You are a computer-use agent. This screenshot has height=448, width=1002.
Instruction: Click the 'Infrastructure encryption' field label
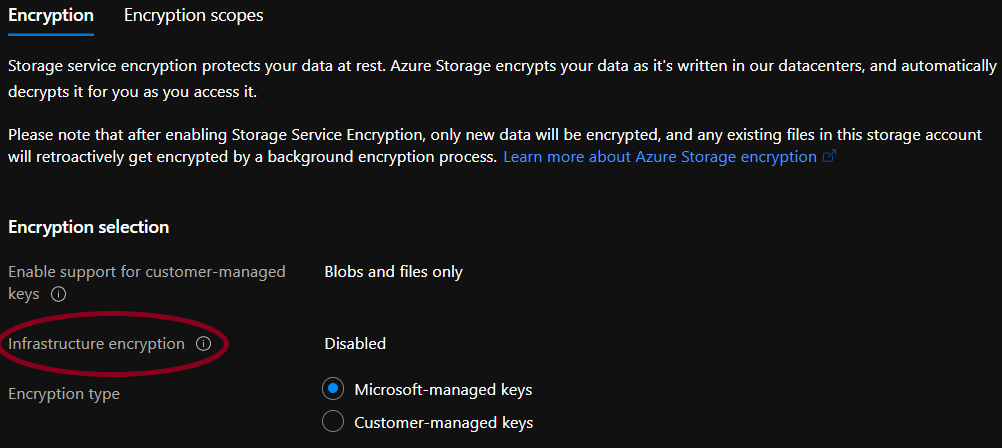pos(96,344)
